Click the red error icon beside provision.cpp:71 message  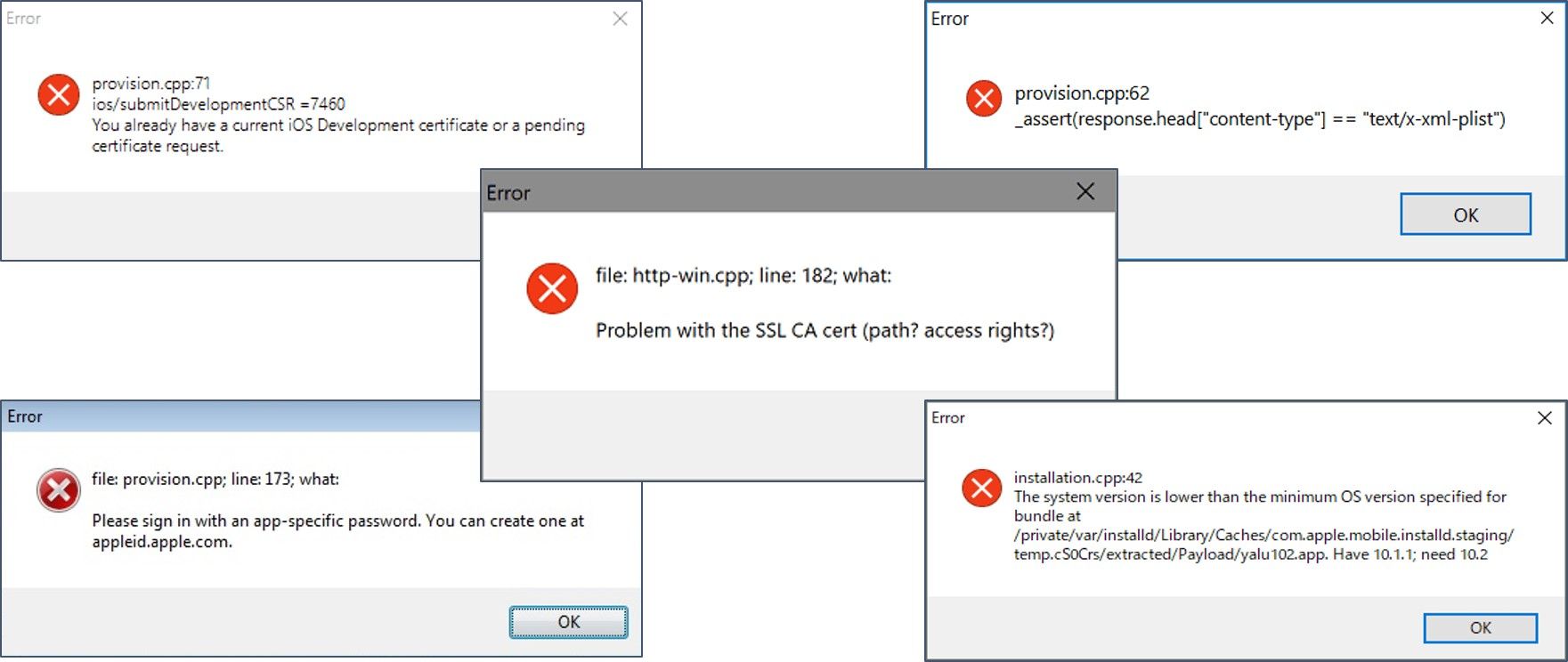tap(59, 94)
